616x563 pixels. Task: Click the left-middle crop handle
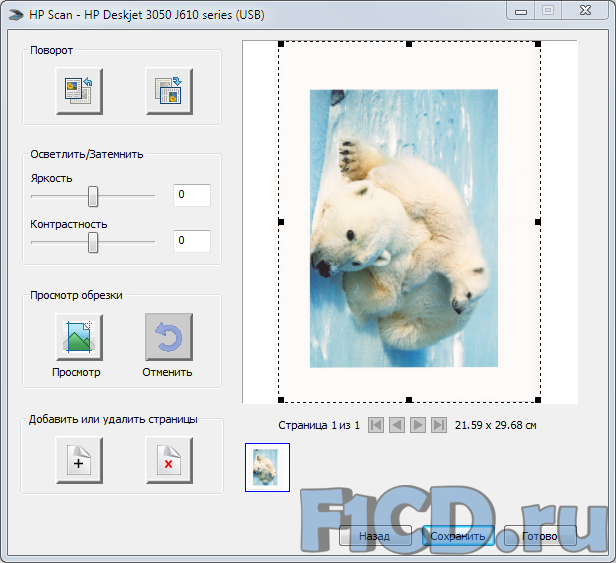[281, 222]
